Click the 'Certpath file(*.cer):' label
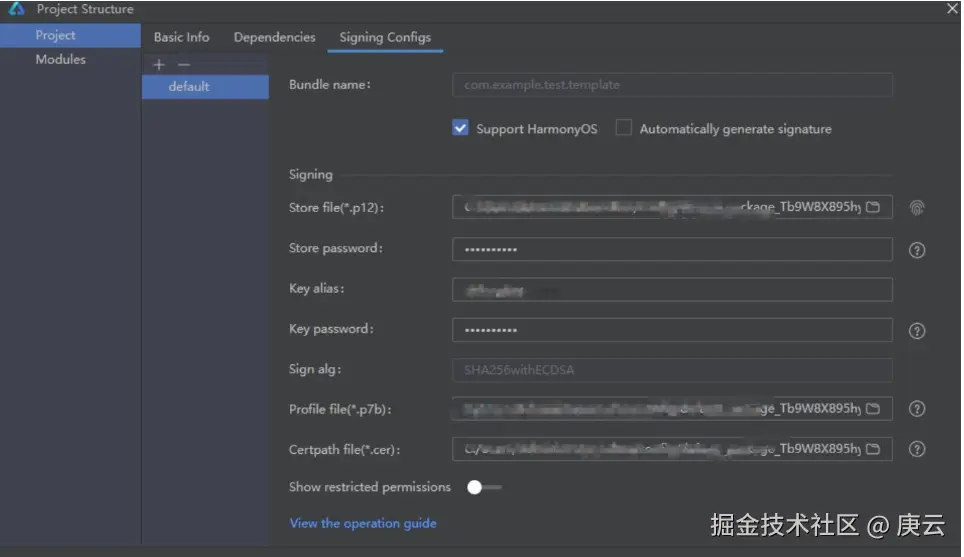 (x=344, y=450)
